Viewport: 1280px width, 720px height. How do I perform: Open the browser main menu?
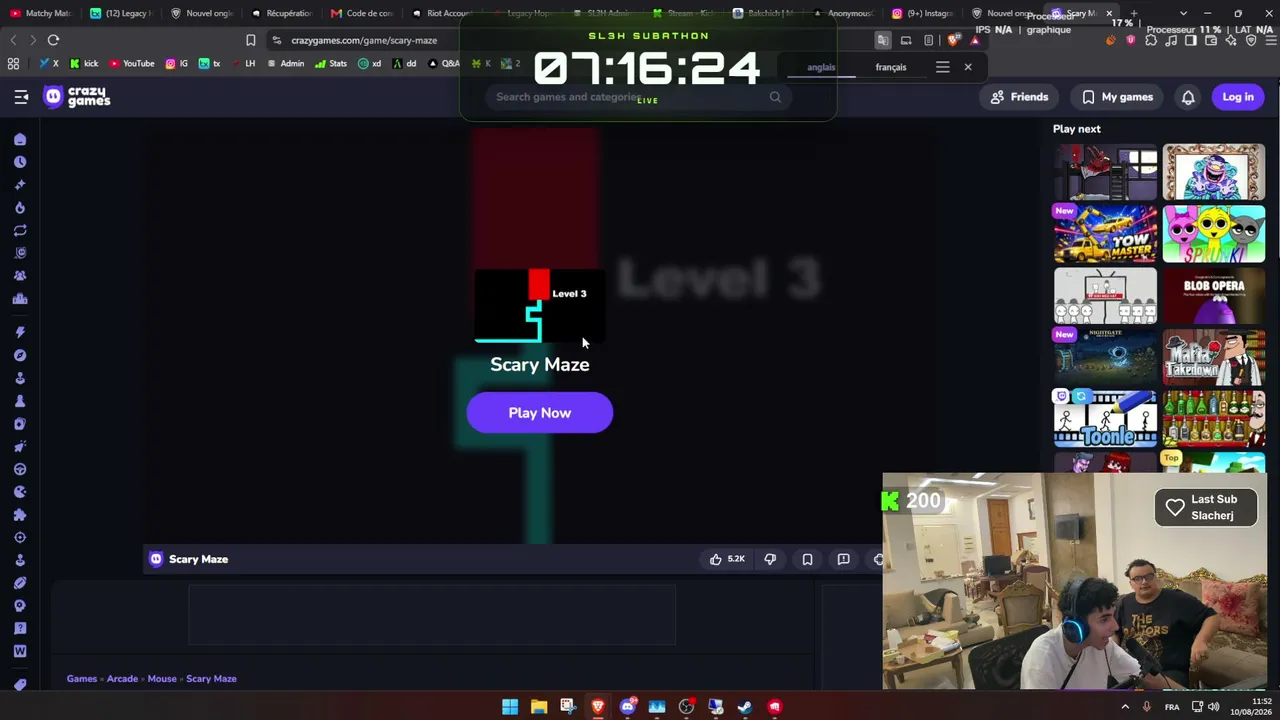tap(1270, 40)
